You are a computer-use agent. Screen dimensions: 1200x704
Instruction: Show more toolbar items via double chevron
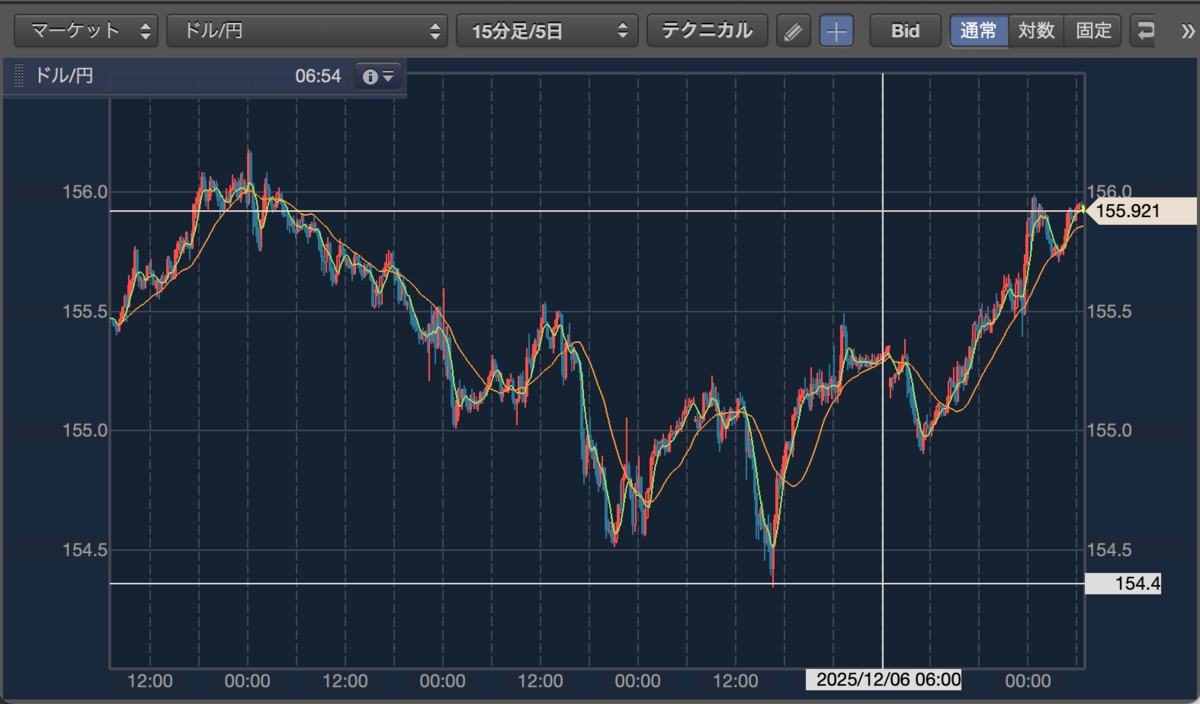(1187, 31)
